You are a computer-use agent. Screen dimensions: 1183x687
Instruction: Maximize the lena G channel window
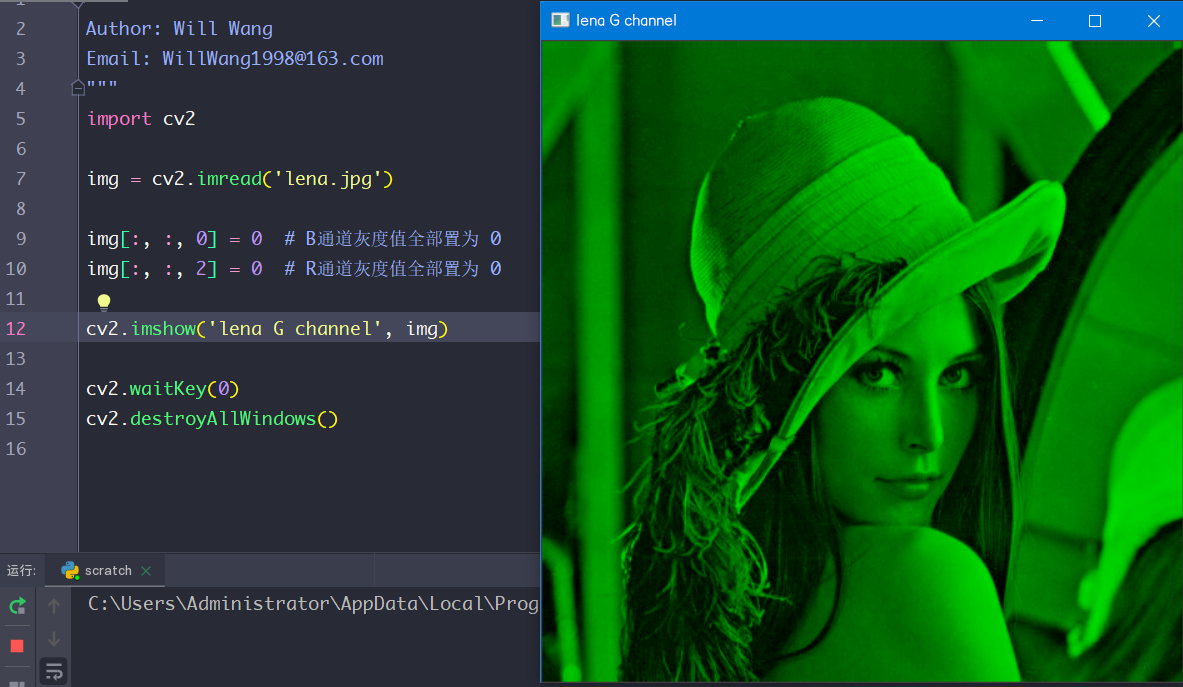click(x=1095, y=20)
